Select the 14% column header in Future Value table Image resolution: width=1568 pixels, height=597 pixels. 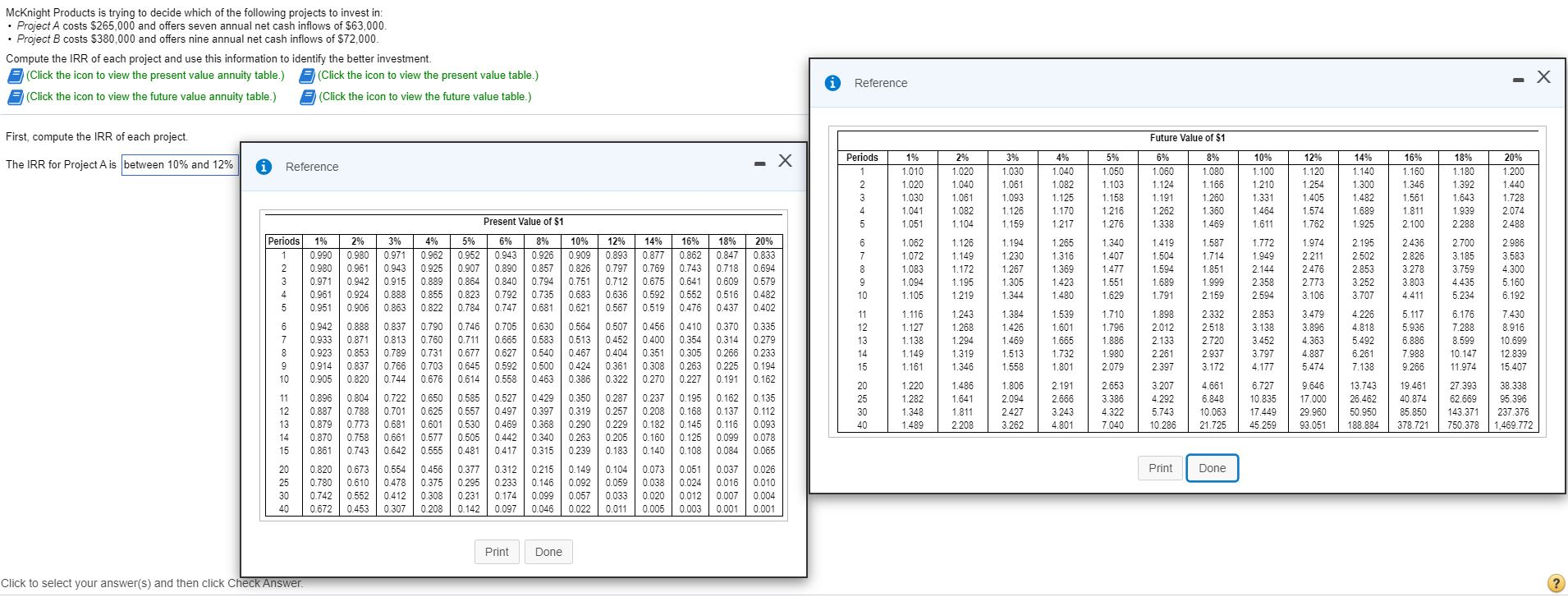(x=1363, y=158)
